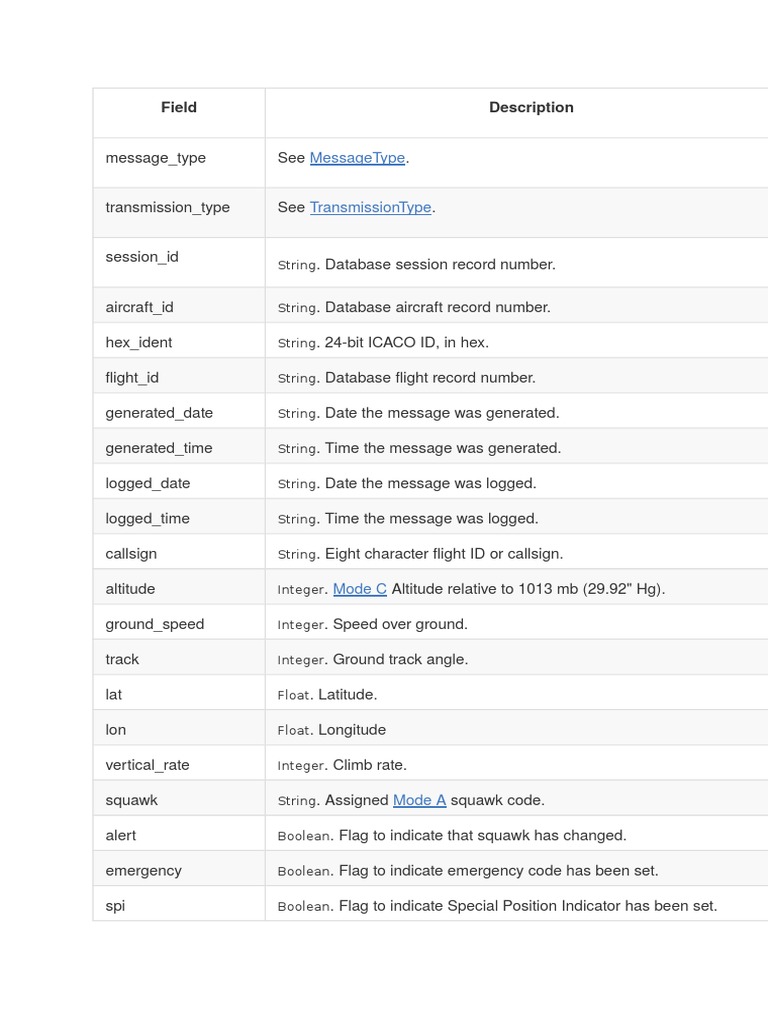Follow the Mode A hyperlink
Image resolution: width=768 pixels, height=1024 pixels.
(419, 800)
